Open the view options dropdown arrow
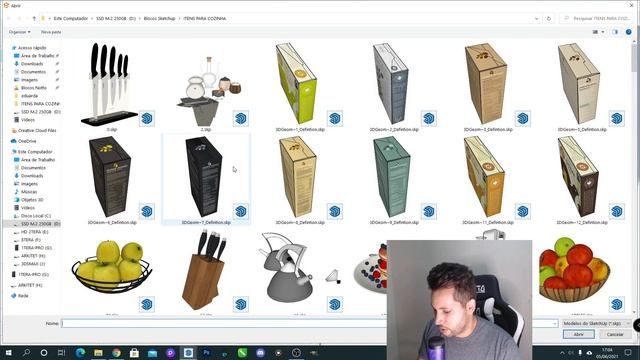640x360 pixels. tap(603, 32)
